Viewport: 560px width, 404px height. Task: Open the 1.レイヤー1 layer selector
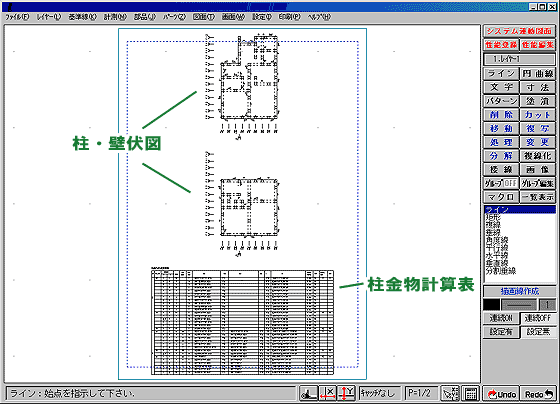pos(519,59)
